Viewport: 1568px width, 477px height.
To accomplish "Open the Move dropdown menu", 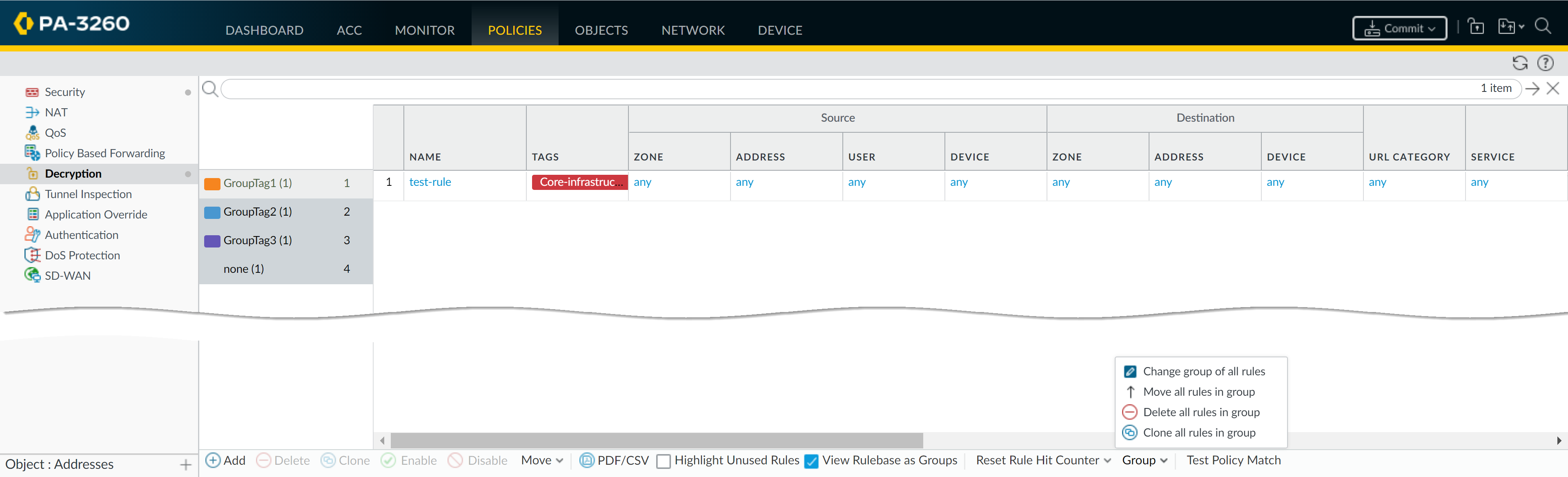I will pyautogui.click(x=542, y=460).
